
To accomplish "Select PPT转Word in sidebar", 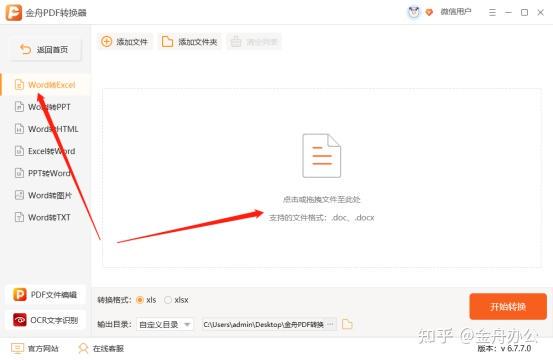I will pos(45,173).
